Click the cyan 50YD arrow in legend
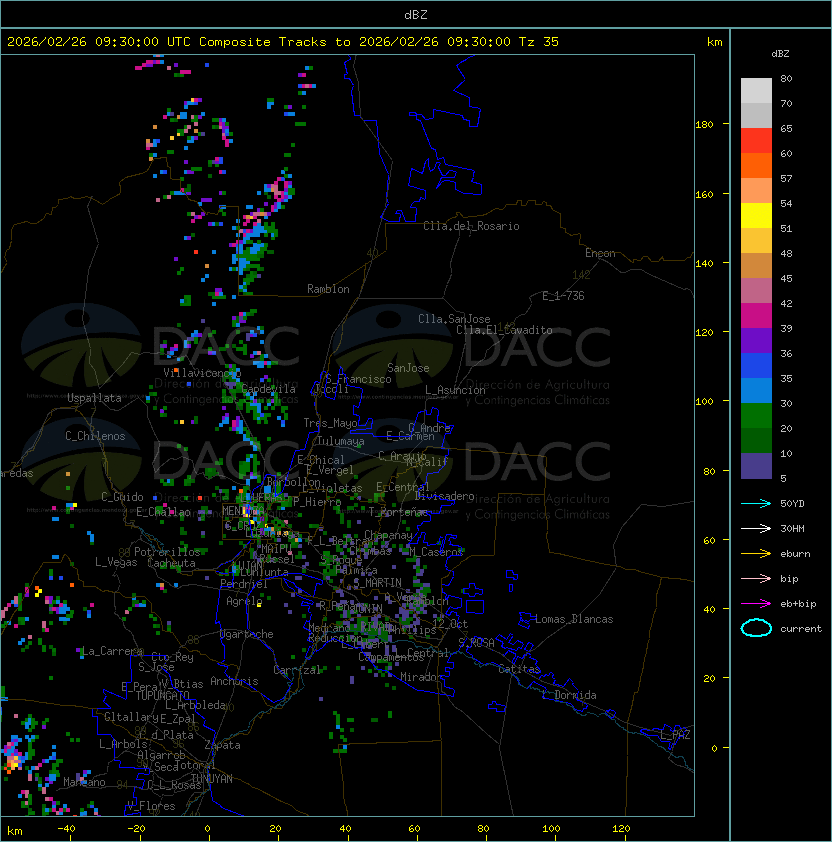Viewport: 832px width, 842px height. coord(756,504)
